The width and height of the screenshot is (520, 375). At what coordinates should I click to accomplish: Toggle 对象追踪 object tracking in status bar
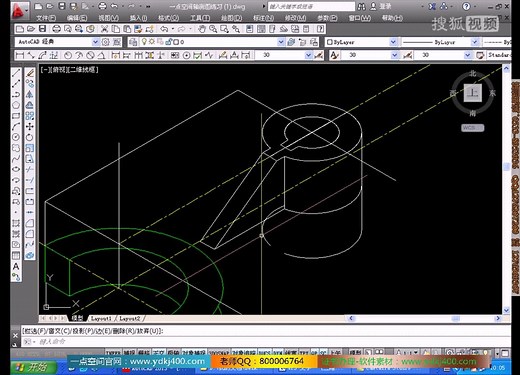pos(243,352)
